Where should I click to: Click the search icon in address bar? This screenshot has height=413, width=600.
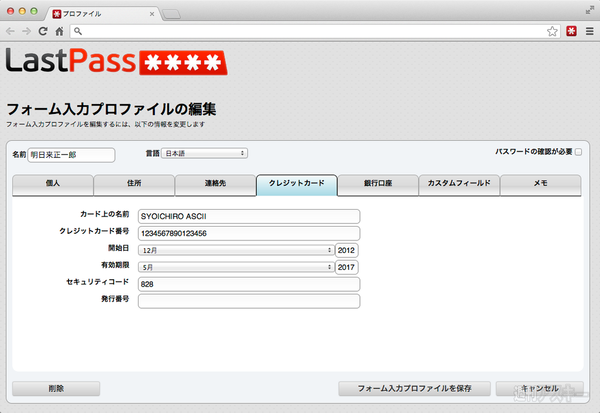point(78,31)
